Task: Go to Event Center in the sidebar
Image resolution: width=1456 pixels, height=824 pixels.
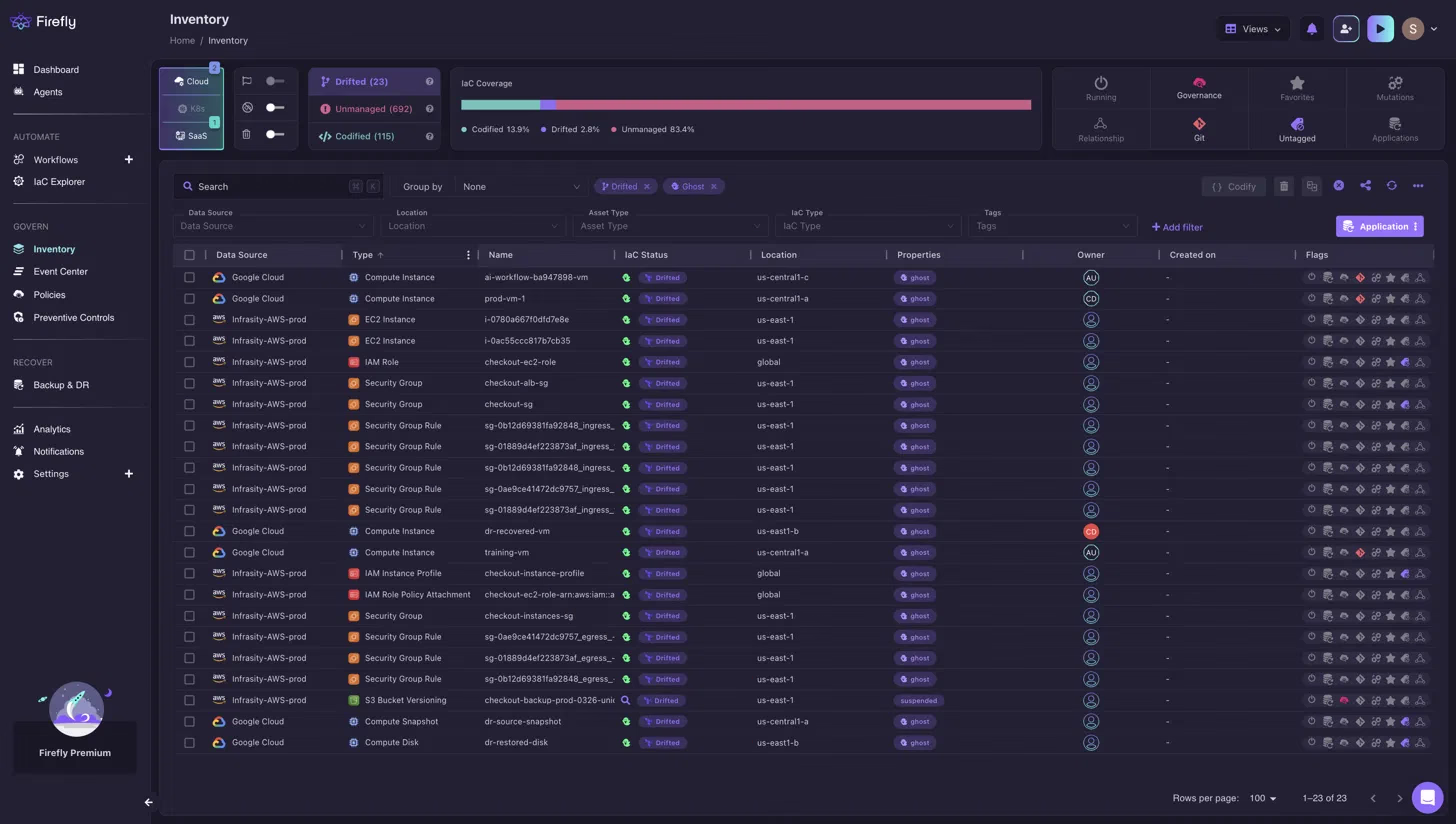Action: tap(60, 272)
